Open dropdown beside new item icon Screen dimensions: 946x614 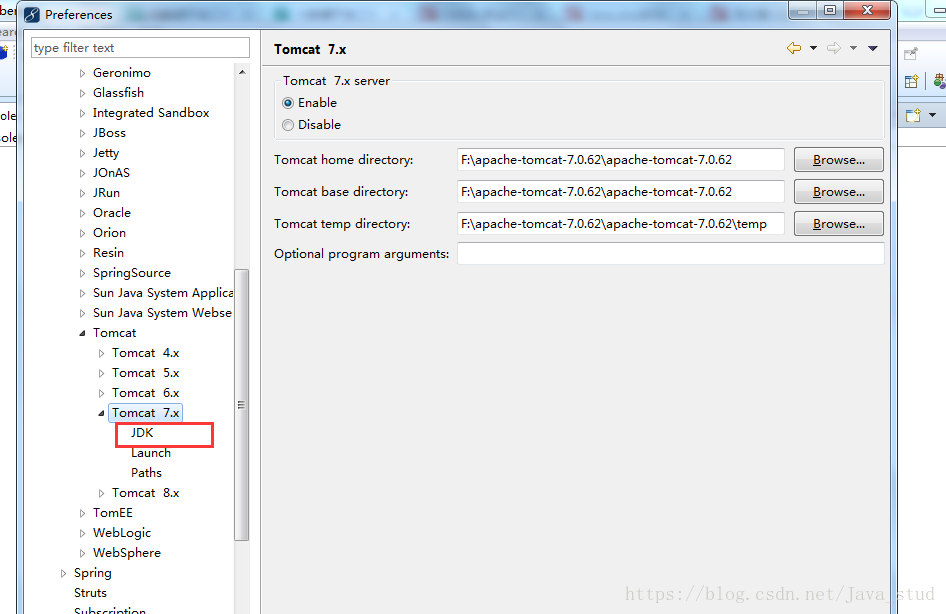pyautogui.click(x=933, y=115)
